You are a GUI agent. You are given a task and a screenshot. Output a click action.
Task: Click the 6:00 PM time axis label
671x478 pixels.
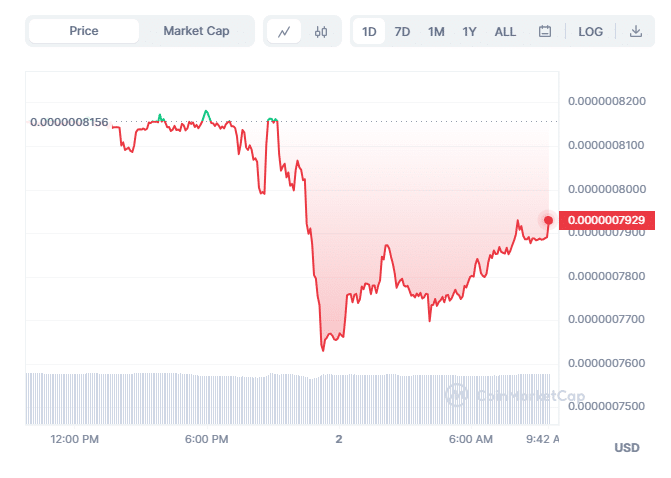pyautogui.click(x=207, y=439)
